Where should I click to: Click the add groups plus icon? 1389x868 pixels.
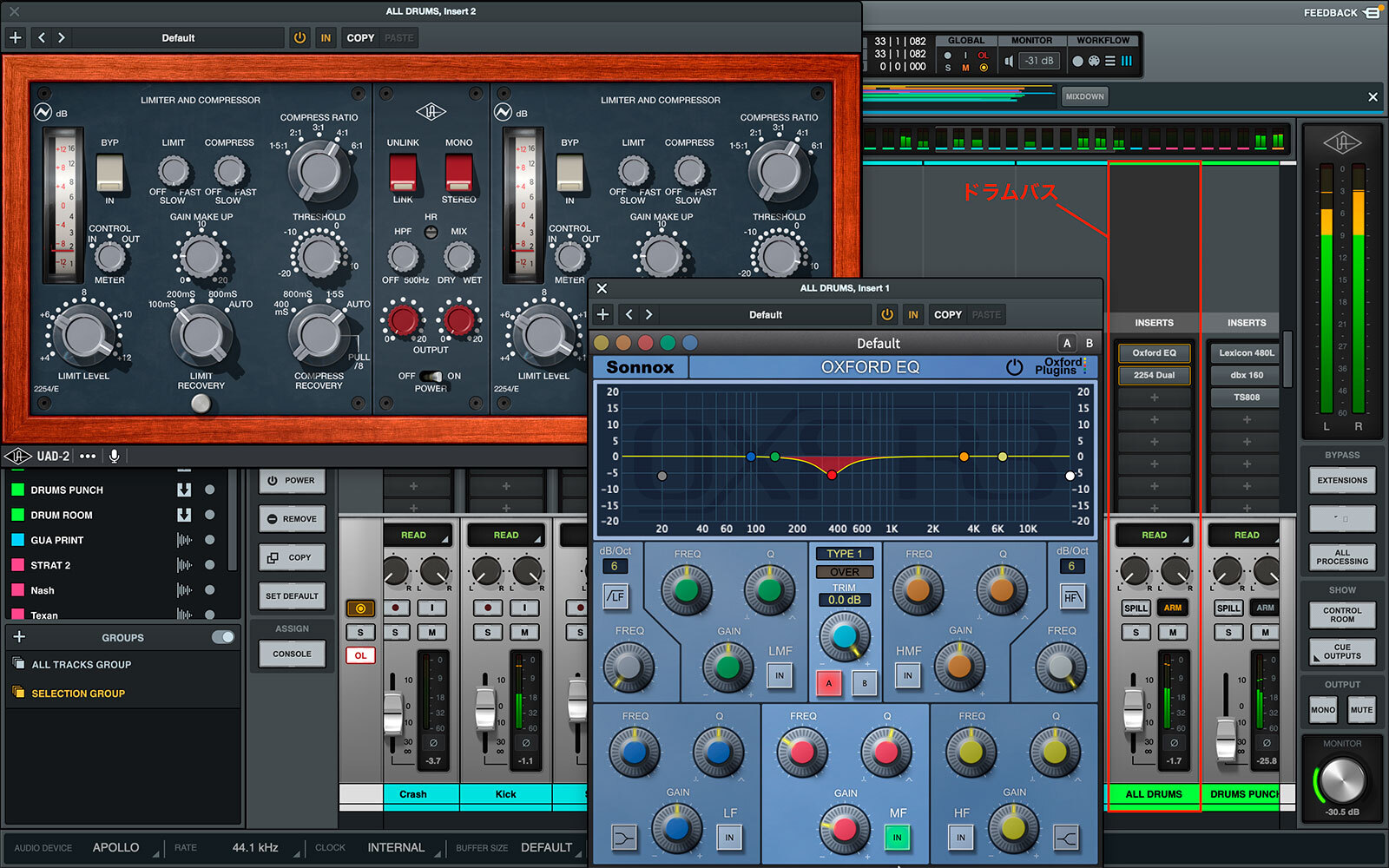click(19, 637)
